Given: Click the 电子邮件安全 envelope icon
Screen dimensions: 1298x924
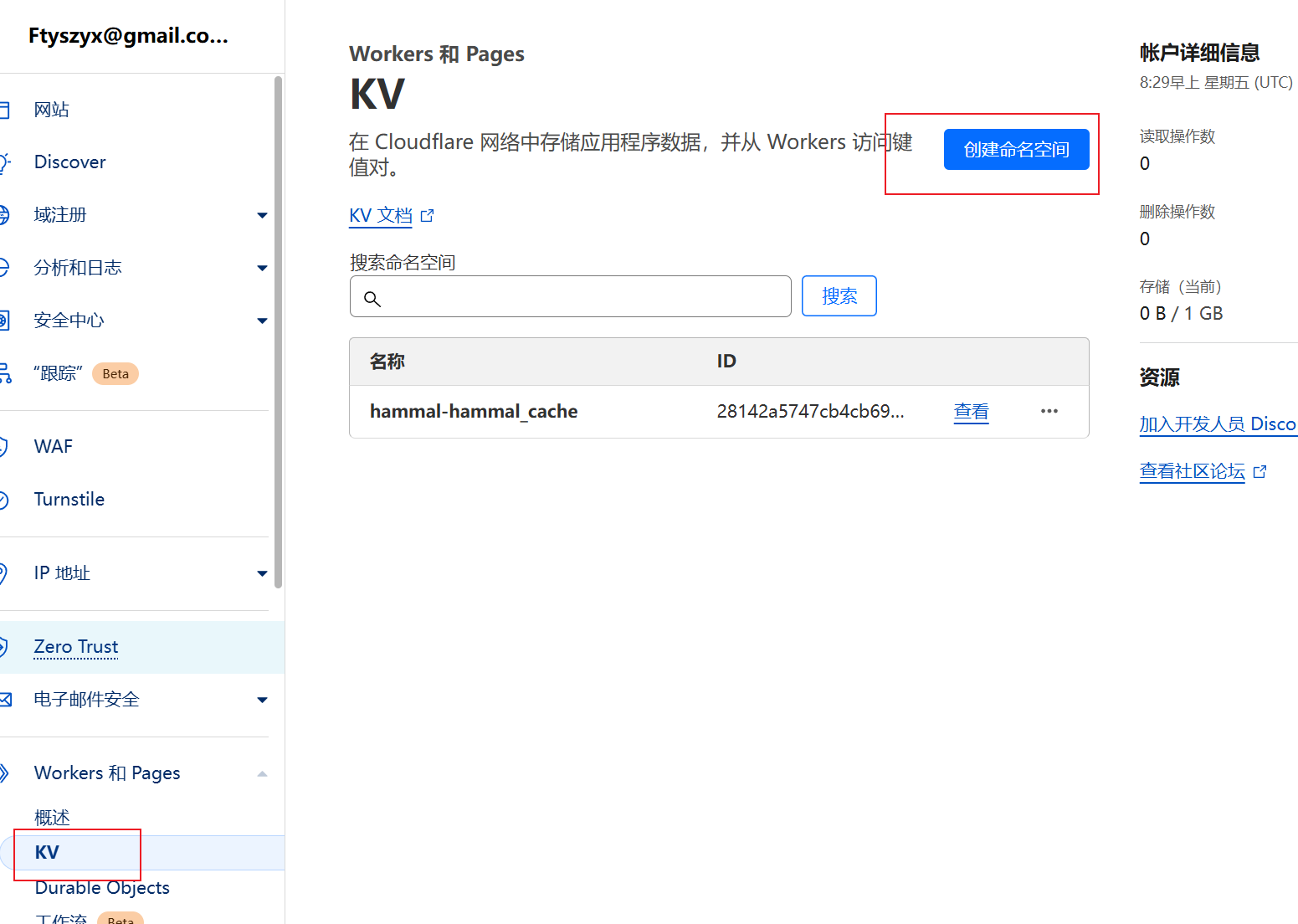Looking at the screenshot, I should pyautogui.click(x=5, y=700).
